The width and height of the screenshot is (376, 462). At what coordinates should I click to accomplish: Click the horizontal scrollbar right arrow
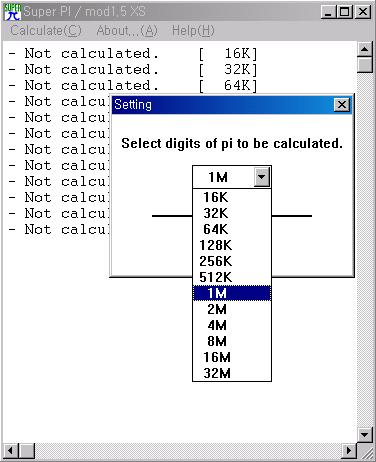[349, 451]
